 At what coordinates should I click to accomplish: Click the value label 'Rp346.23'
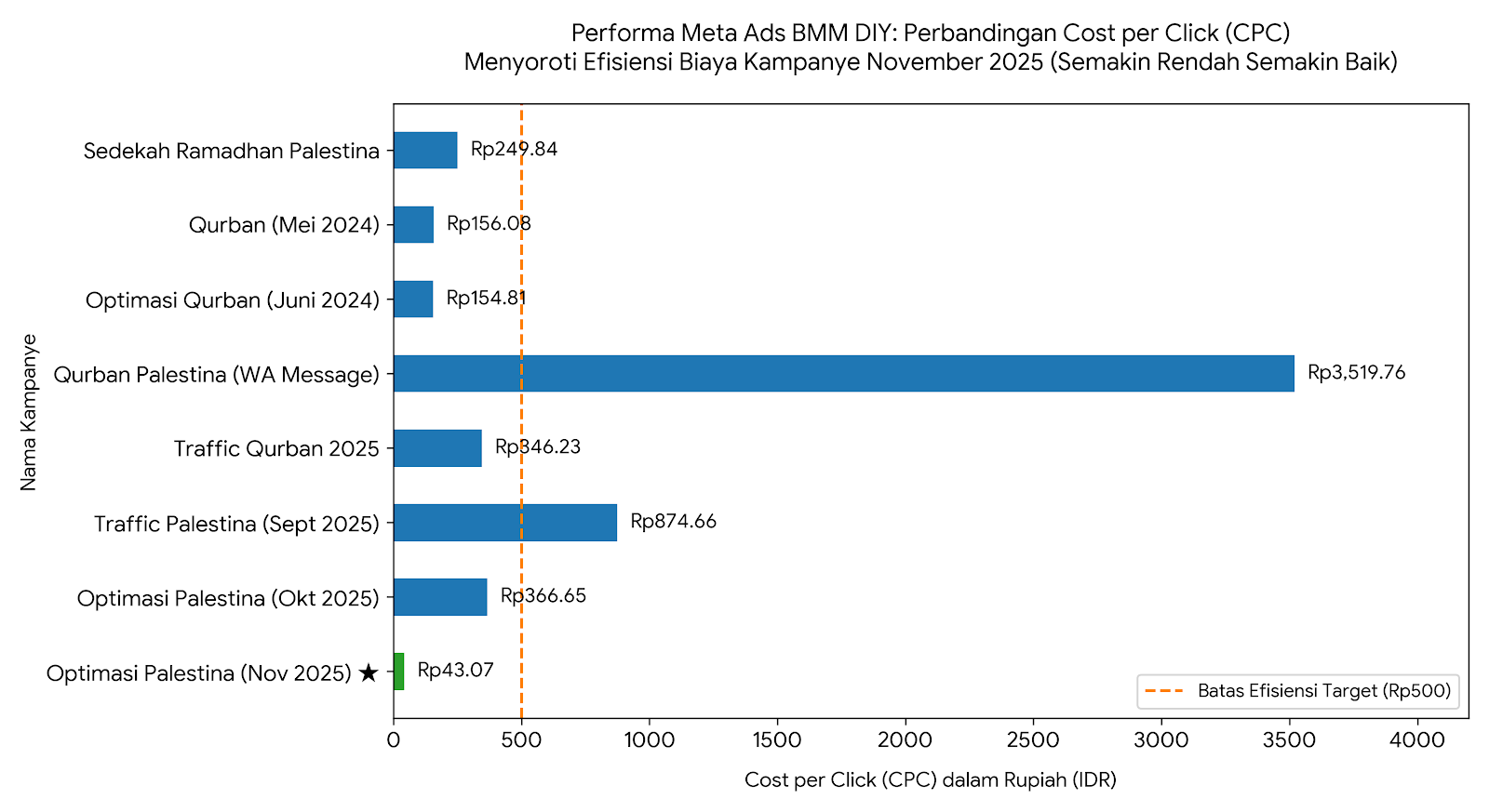(538, 447)
